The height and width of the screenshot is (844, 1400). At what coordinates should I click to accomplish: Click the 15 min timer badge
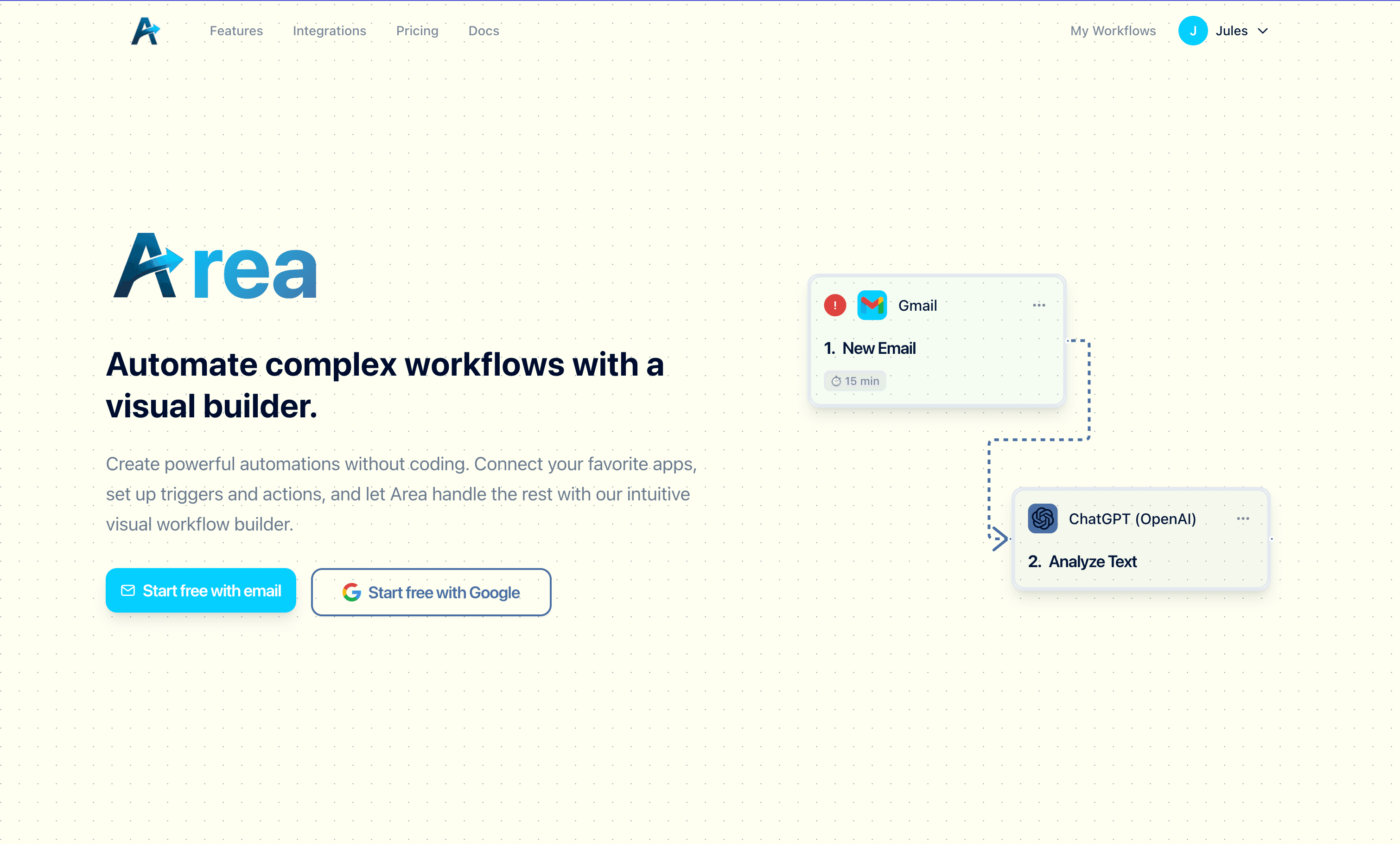pos(854,381)
